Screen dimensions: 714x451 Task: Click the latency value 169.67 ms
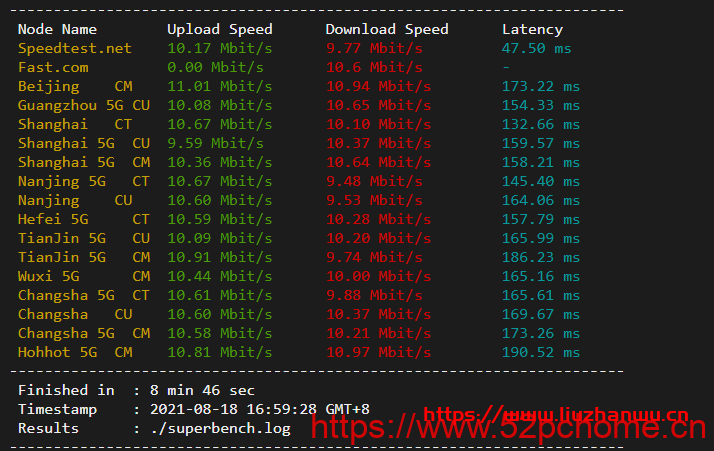coord(541,314)
